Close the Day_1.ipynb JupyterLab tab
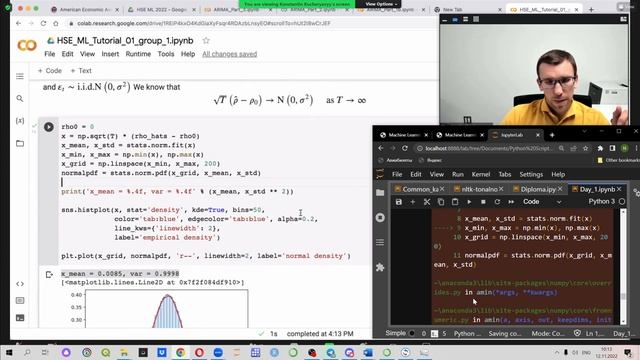The width and height of the screenshot is (640, 360). coord(619,189)
